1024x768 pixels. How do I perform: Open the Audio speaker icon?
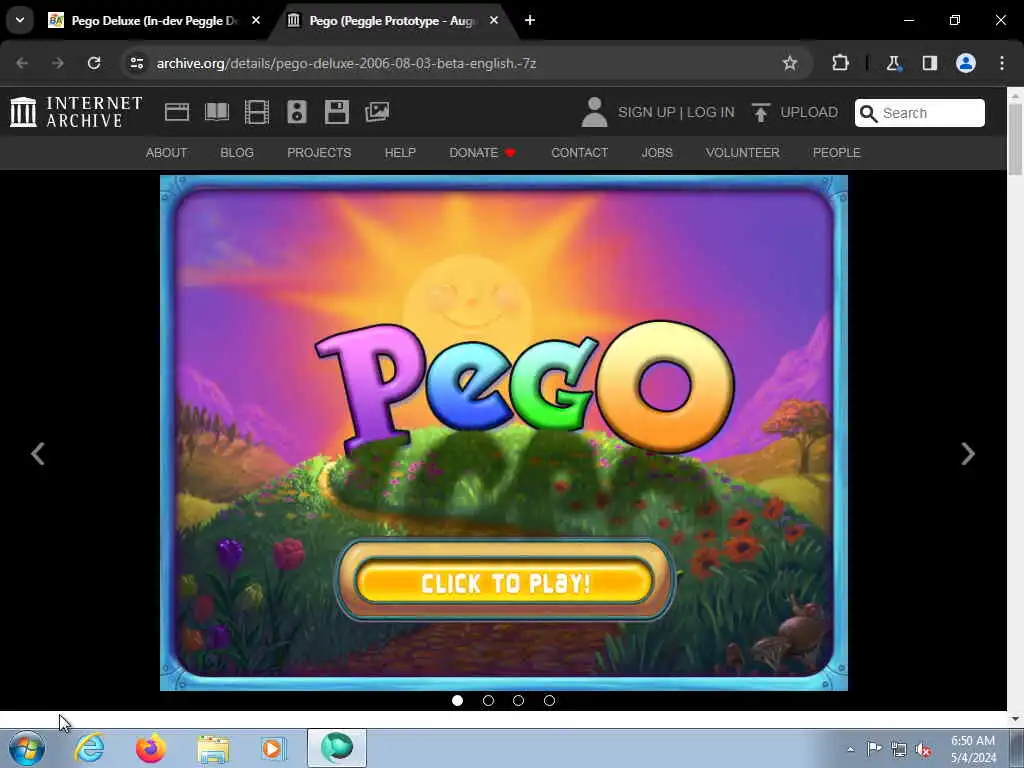pos(296,112)
